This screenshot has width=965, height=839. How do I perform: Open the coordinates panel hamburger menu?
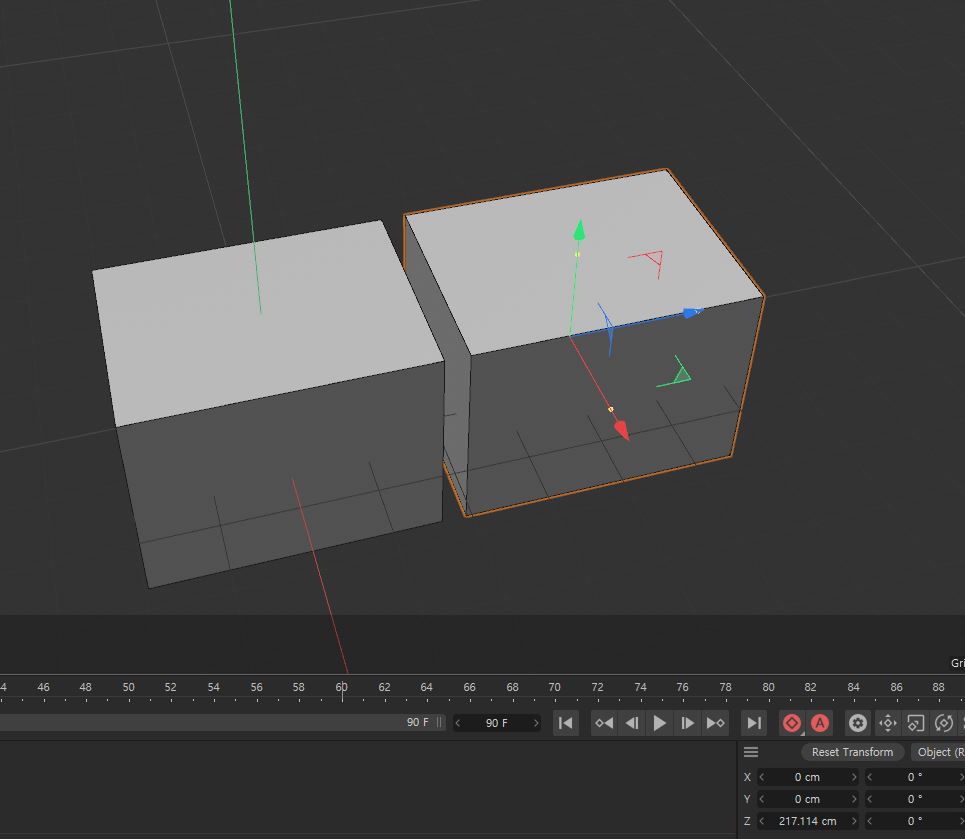pos(751,752)
